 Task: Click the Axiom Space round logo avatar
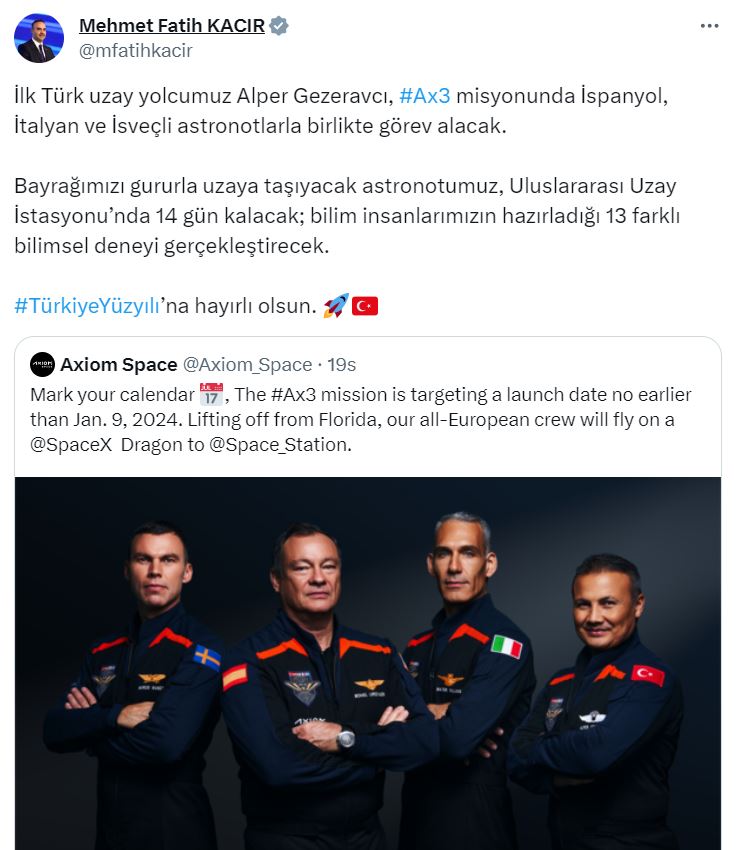(42, 364)
